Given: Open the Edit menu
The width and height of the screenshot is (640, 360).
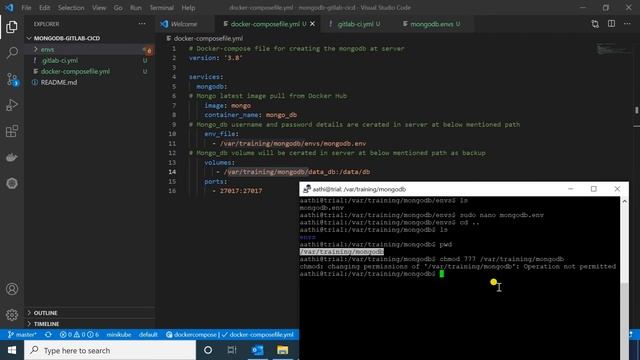Looking at the screenshot, I should pos(44,8).
